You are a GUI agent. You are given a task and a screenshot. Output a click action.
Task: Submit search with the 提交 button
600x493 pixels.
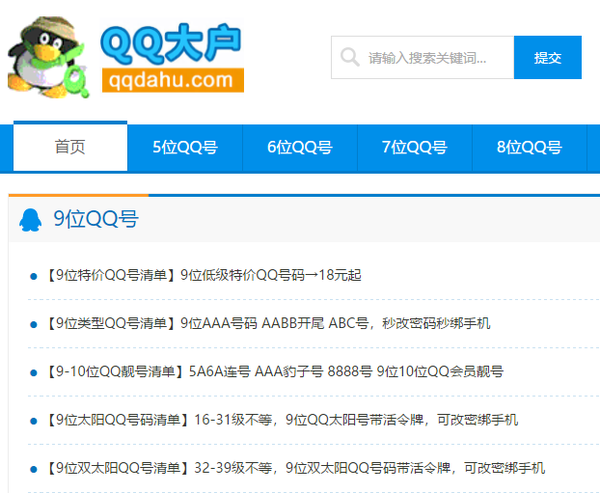click(548, 57)
